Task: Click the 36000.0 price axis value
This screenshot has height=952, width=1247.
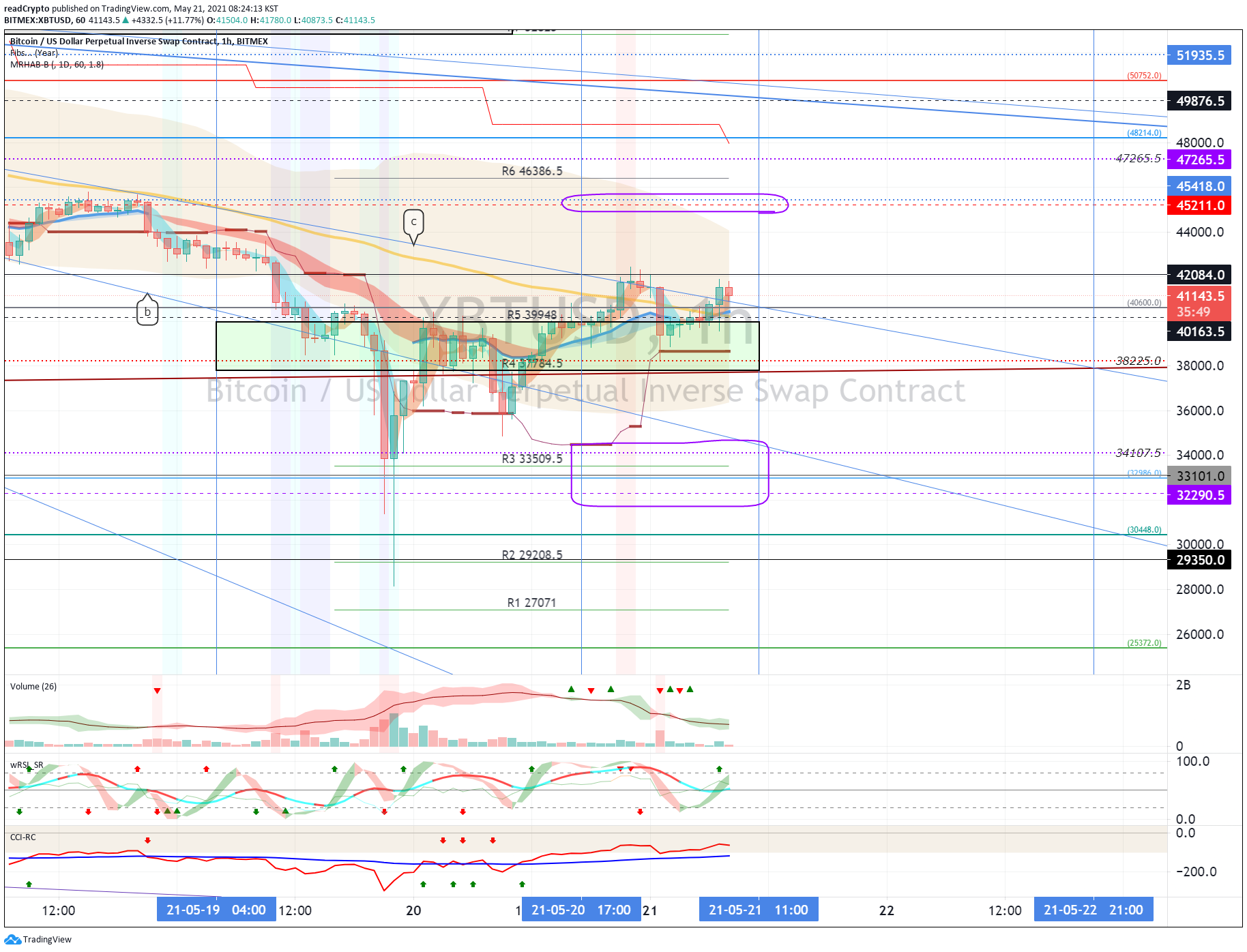Action: click(1200, 411)
